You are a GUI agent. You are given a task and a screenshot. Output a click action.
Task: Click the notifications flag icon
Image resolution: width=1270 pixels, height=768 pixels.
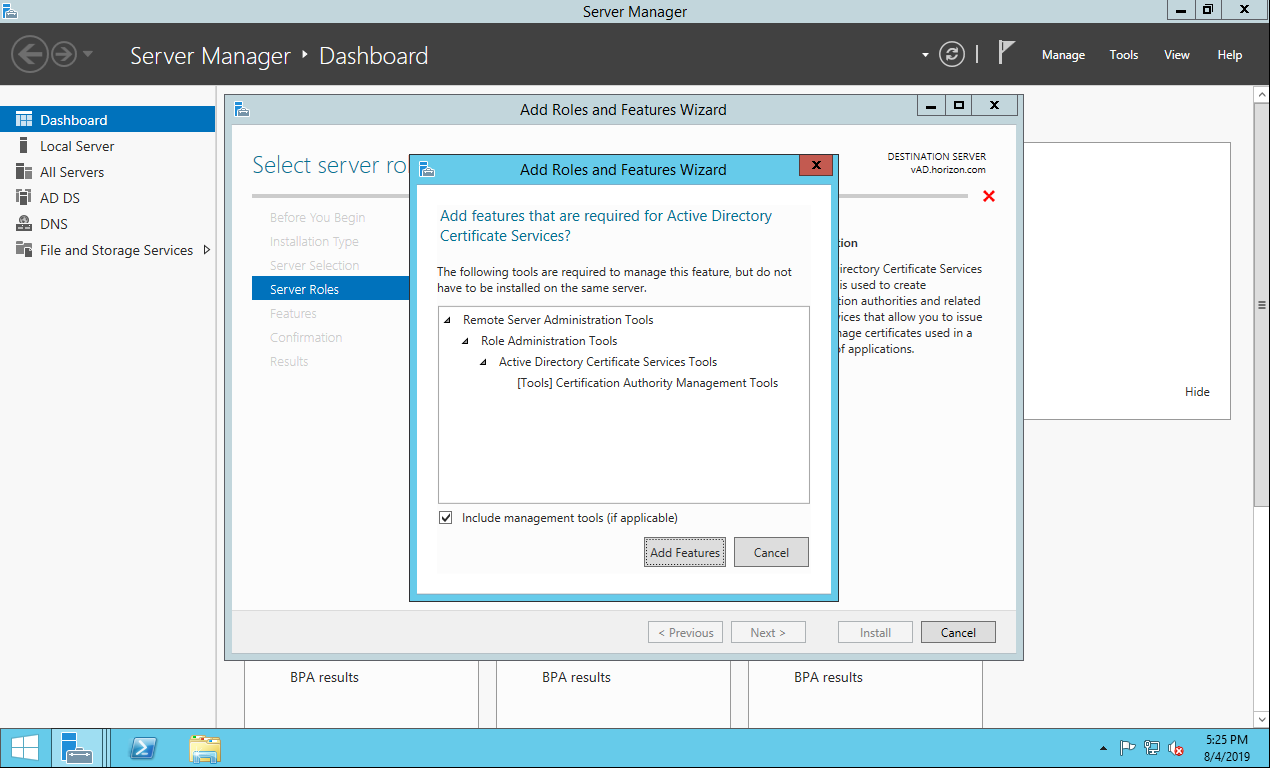point(1006,54)
